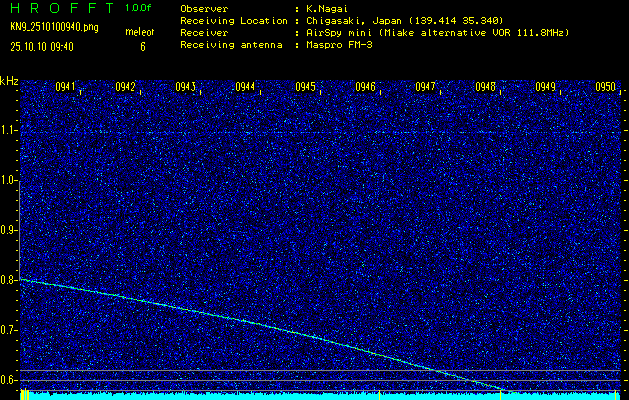Click the 0941 time marker
The height and width of the screenshot is (400, 629).
pos(66,87)
